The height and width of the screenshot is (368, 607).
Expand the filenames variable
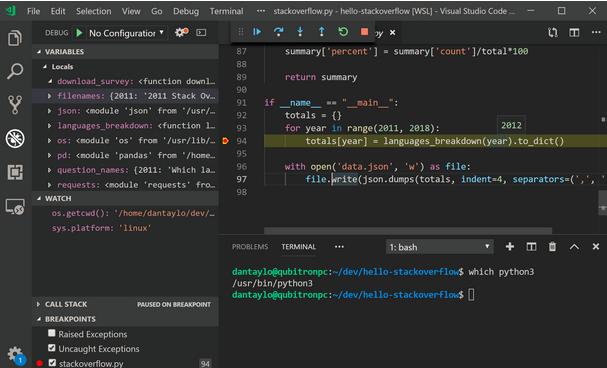pos(50,96)
